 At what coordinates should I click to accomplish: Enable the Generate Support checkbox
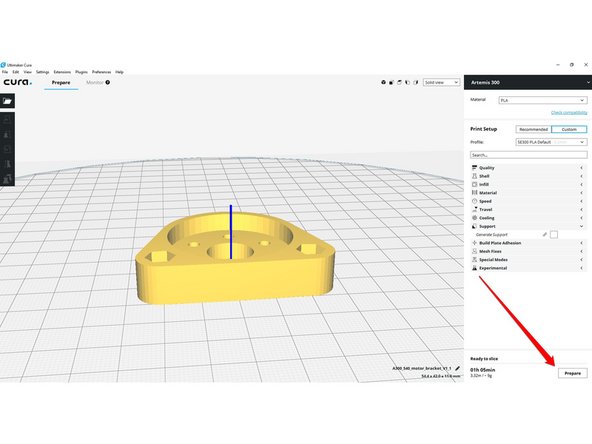tap(554, 234)
